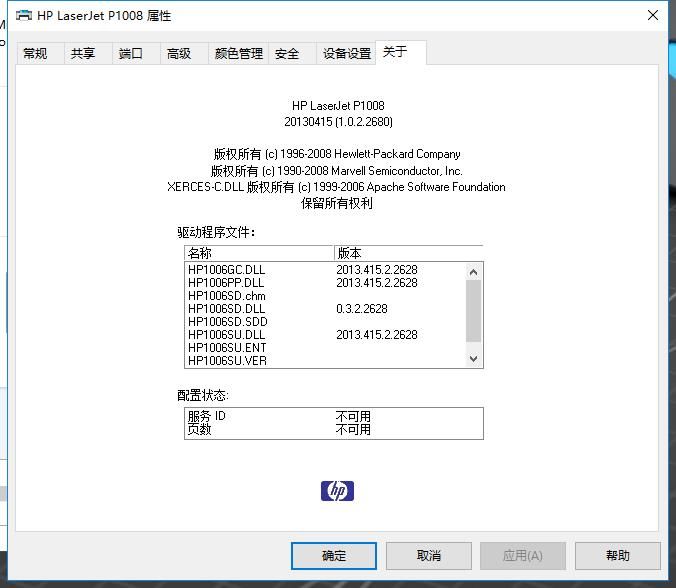This screenshot has width=676, height=588.
Task: Select the 端口 tab
Action: click(131, 54)
